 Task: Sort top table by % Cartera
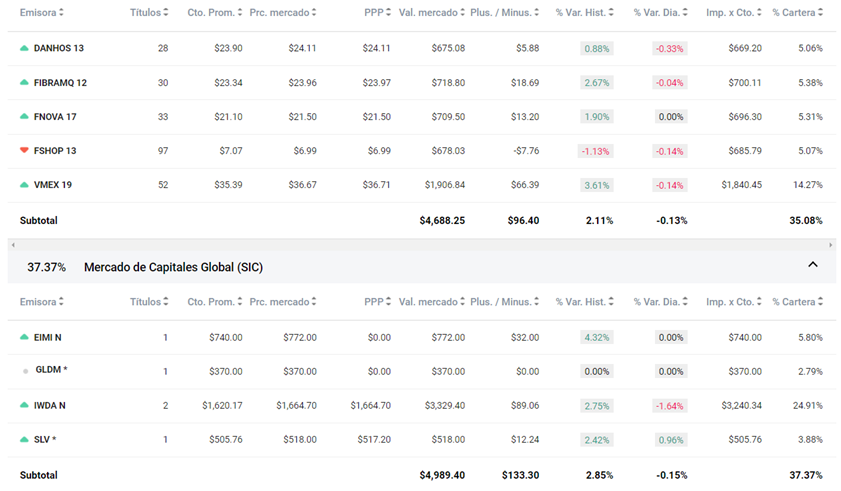(798, 13)
